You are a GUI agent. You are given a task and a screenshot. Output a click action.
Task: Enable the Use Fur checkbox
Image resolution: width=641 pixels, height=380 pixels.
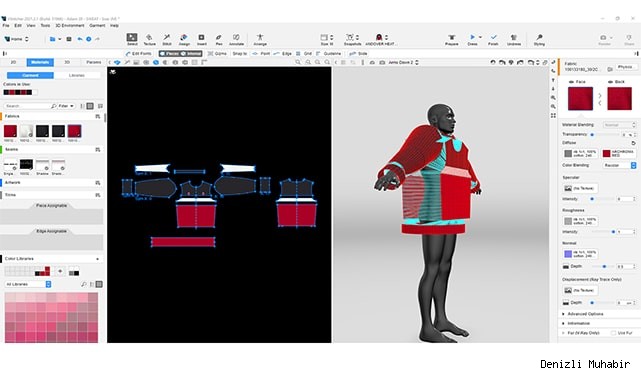pyautogui.click(x=613, y=333)
